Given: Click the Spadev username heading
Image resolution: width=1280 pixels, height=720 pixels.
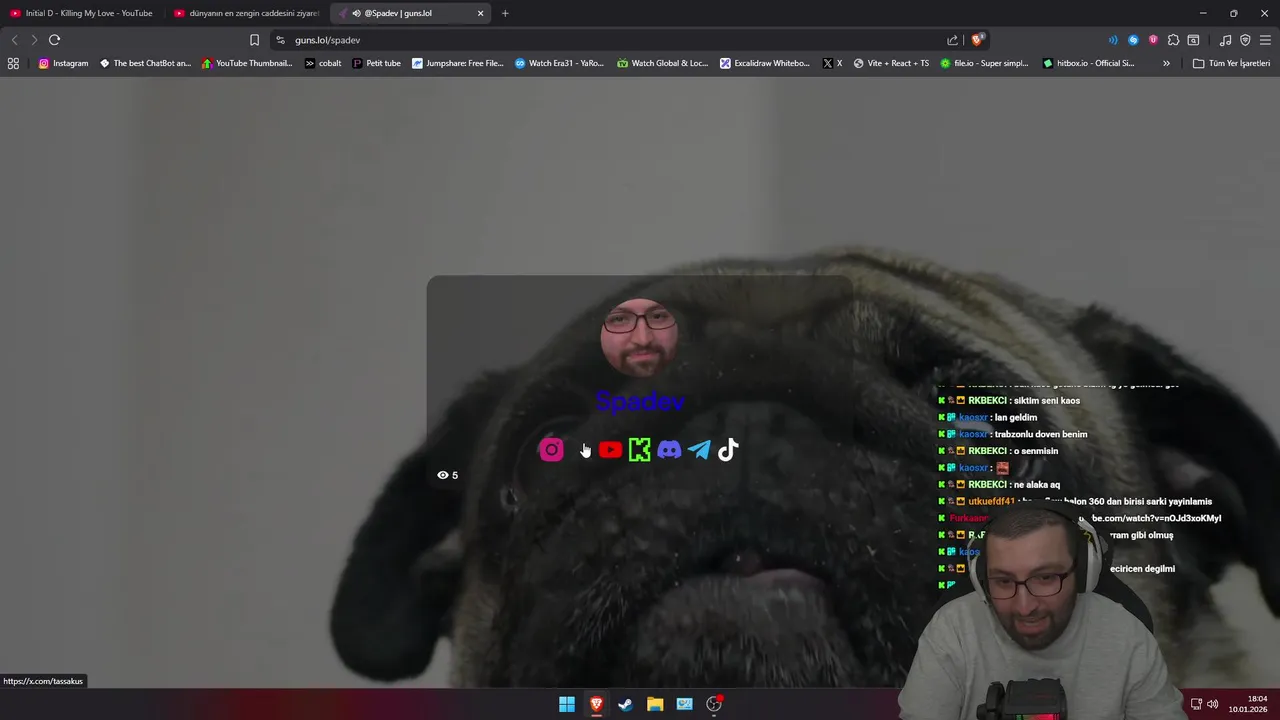Looking at the screenshot, I should click(x=640, y=402).
